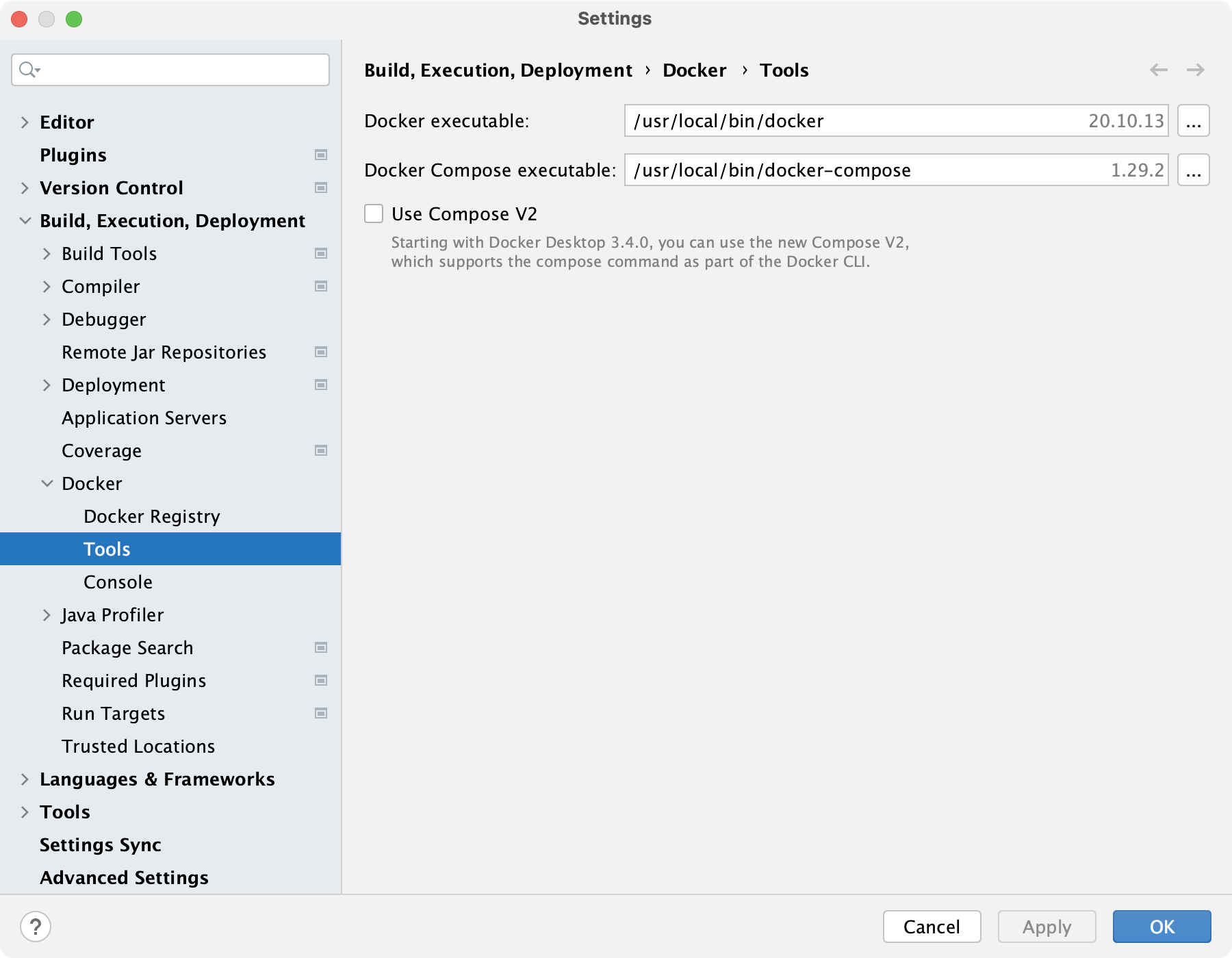Click the search magnifier icon in settings
The image size is (1232, 958).
(x=29, y=70)
